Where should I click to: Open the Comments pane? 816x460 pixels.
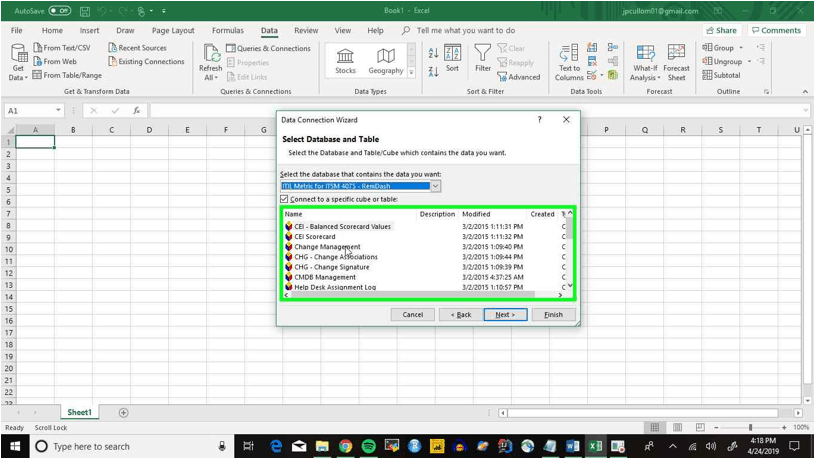coord(776,30)
